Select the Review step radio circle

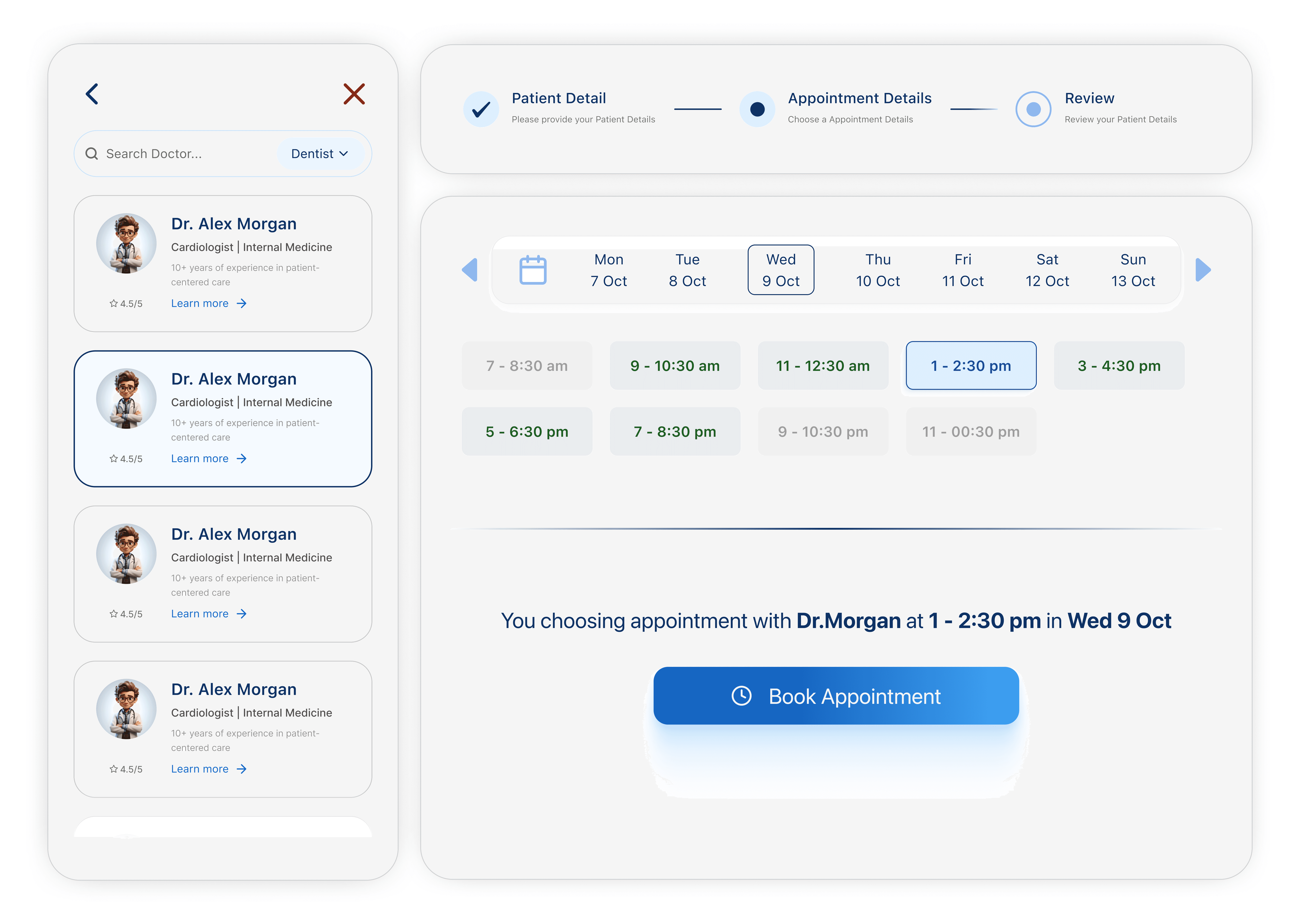(x=1033, y=109)
